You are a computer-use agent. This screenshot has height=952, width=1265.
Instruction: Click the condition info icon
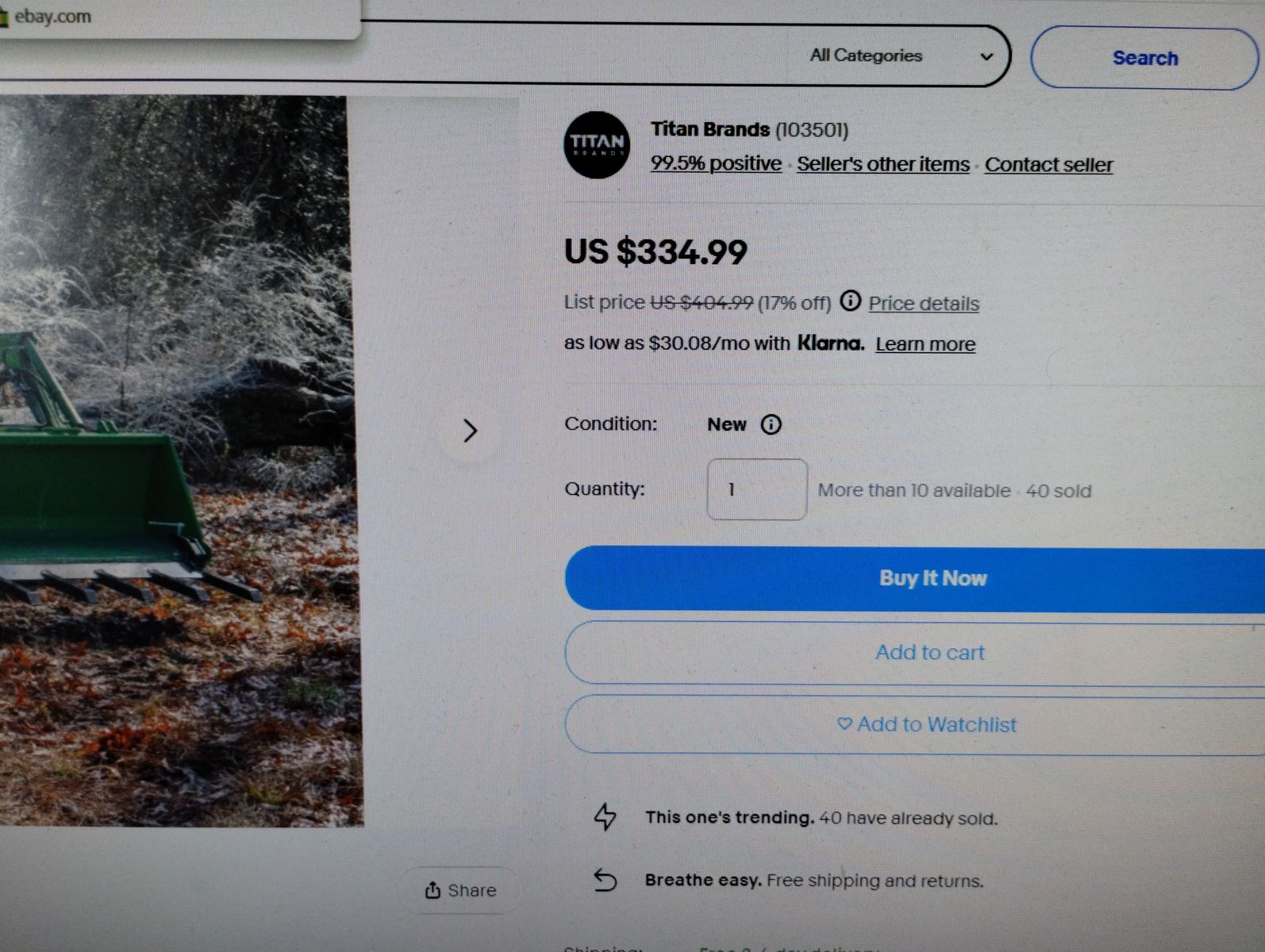click(771, 424)
